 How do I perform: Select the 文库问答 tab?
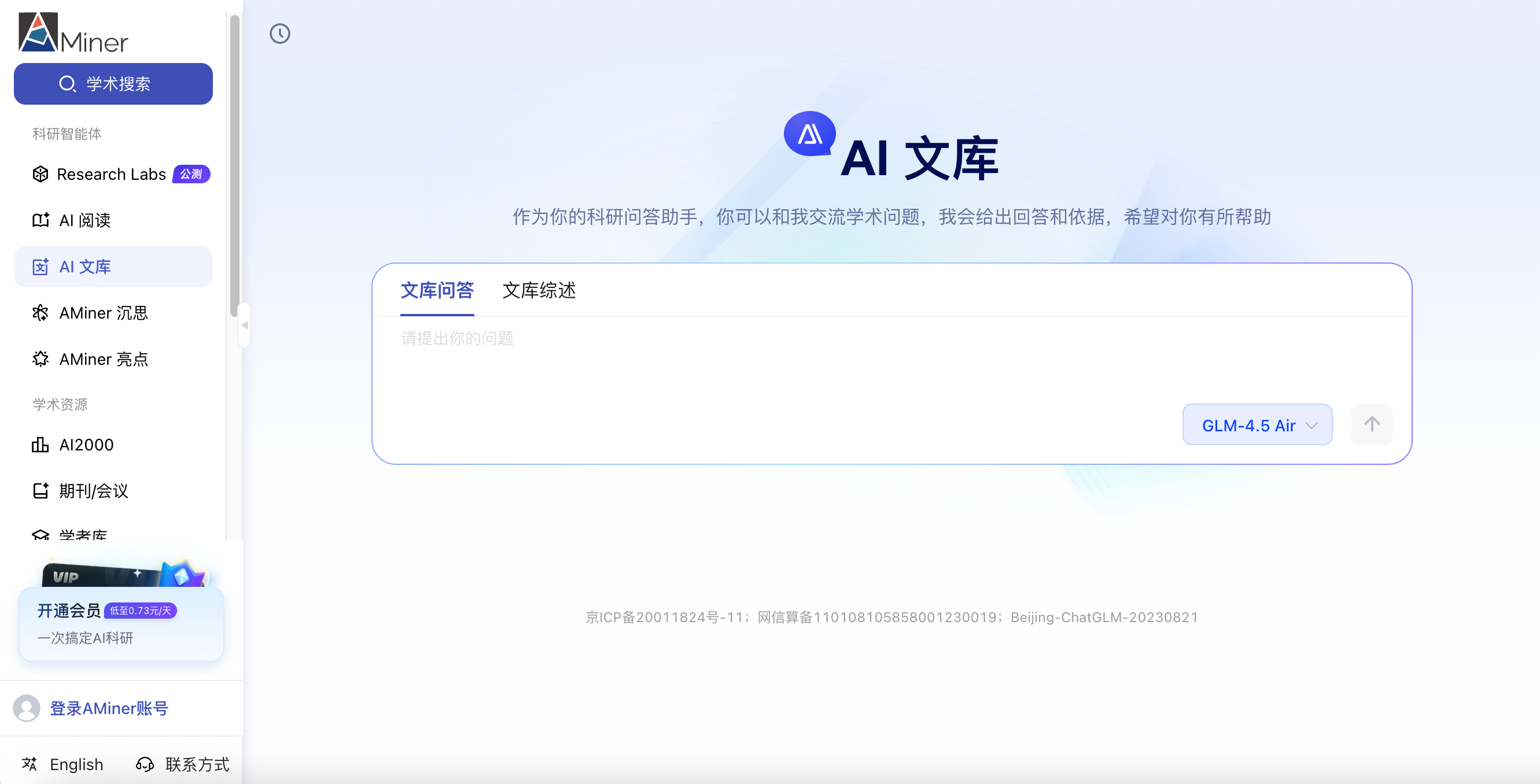pyautogui.click(x=437, y=290)
